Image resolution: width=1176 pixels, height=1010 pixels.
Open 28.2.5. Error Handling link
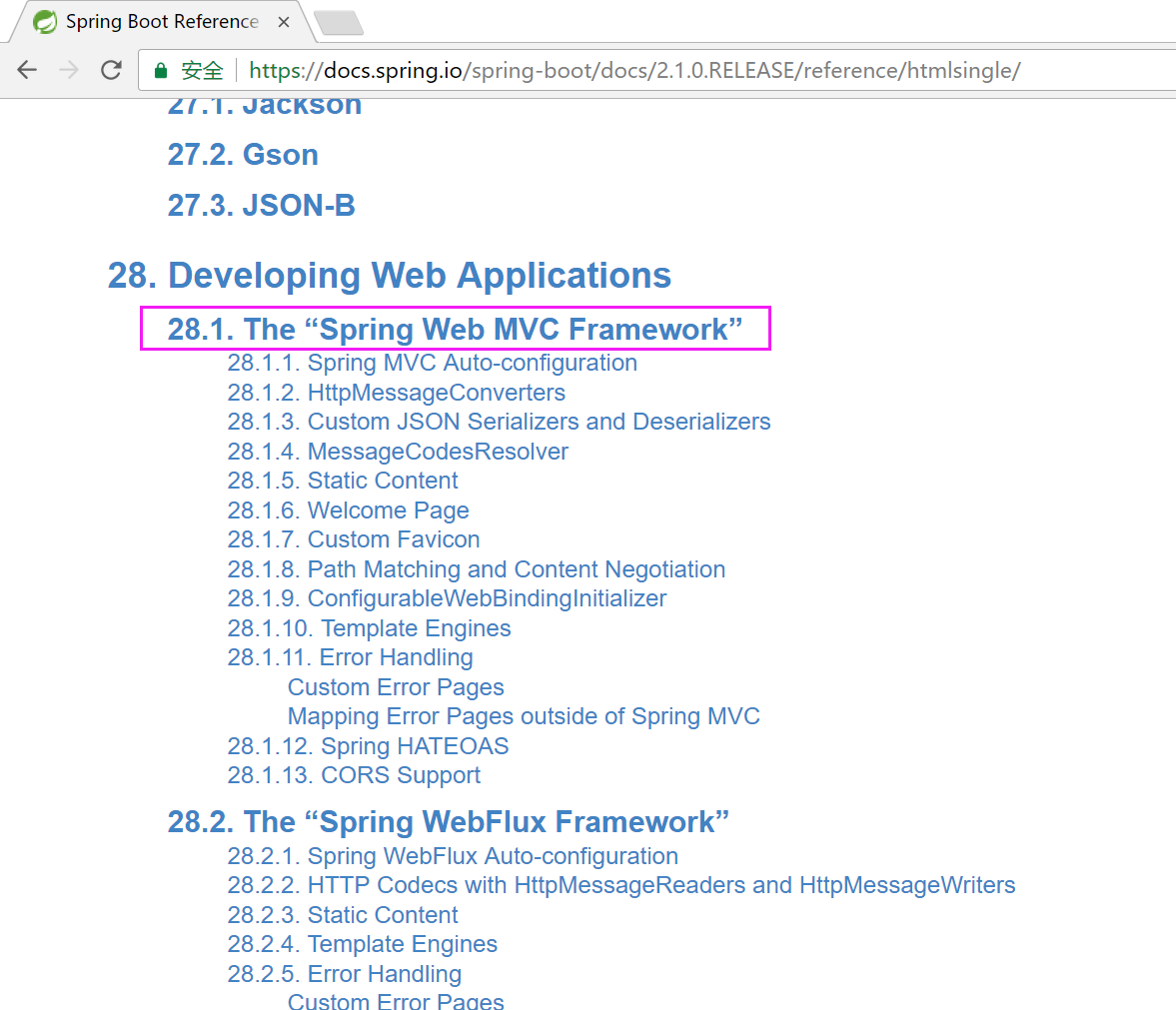(x=345, y=974)
